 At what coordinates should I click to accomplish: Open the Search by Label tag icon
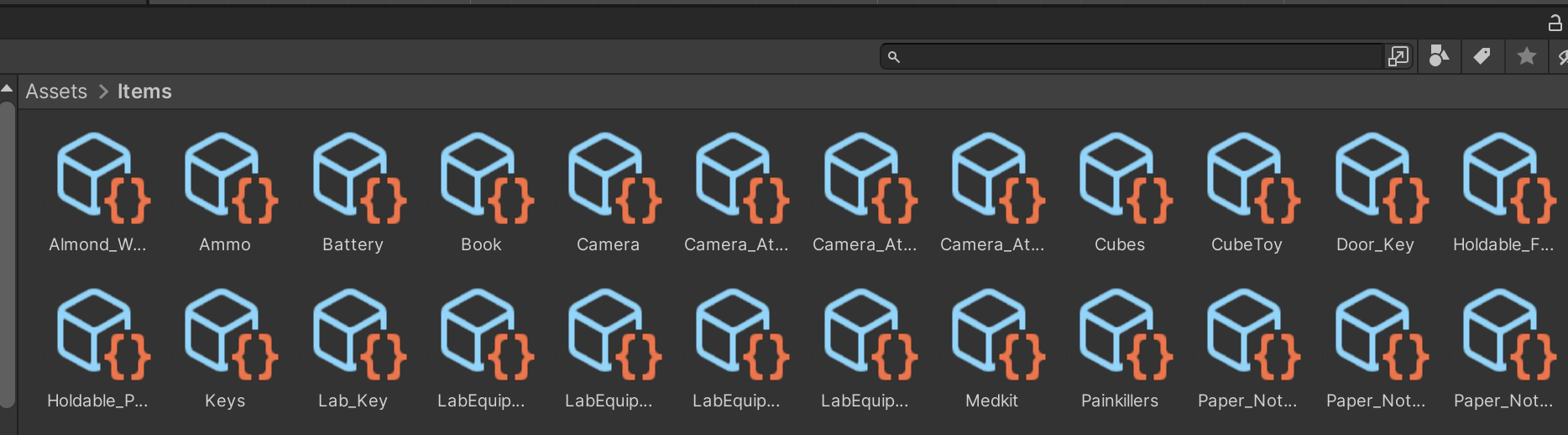[1482, 56]
